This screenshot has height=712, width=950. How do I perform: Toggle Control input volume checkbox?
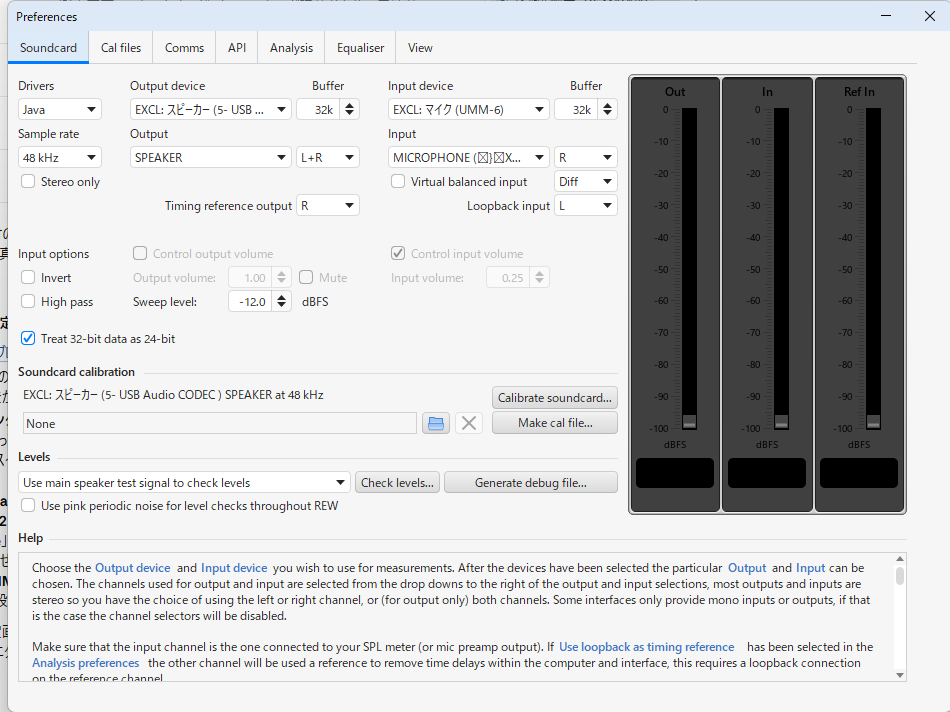click(398, 253)
